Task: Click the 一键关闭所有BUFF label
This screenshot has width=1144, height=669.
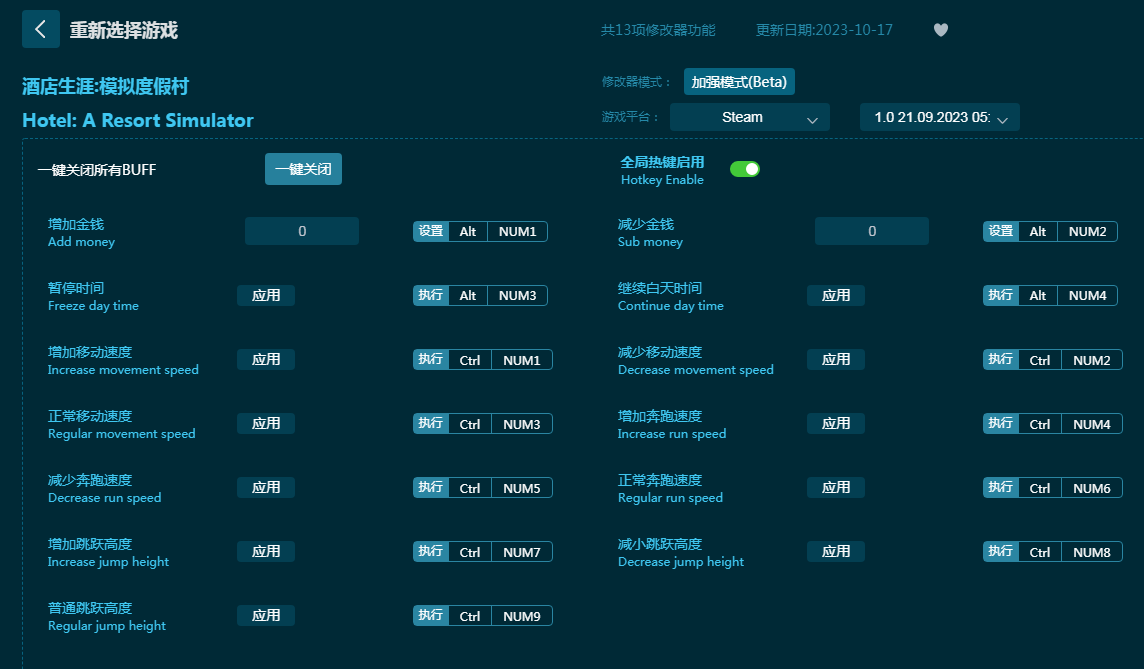Action: point(97,169)
